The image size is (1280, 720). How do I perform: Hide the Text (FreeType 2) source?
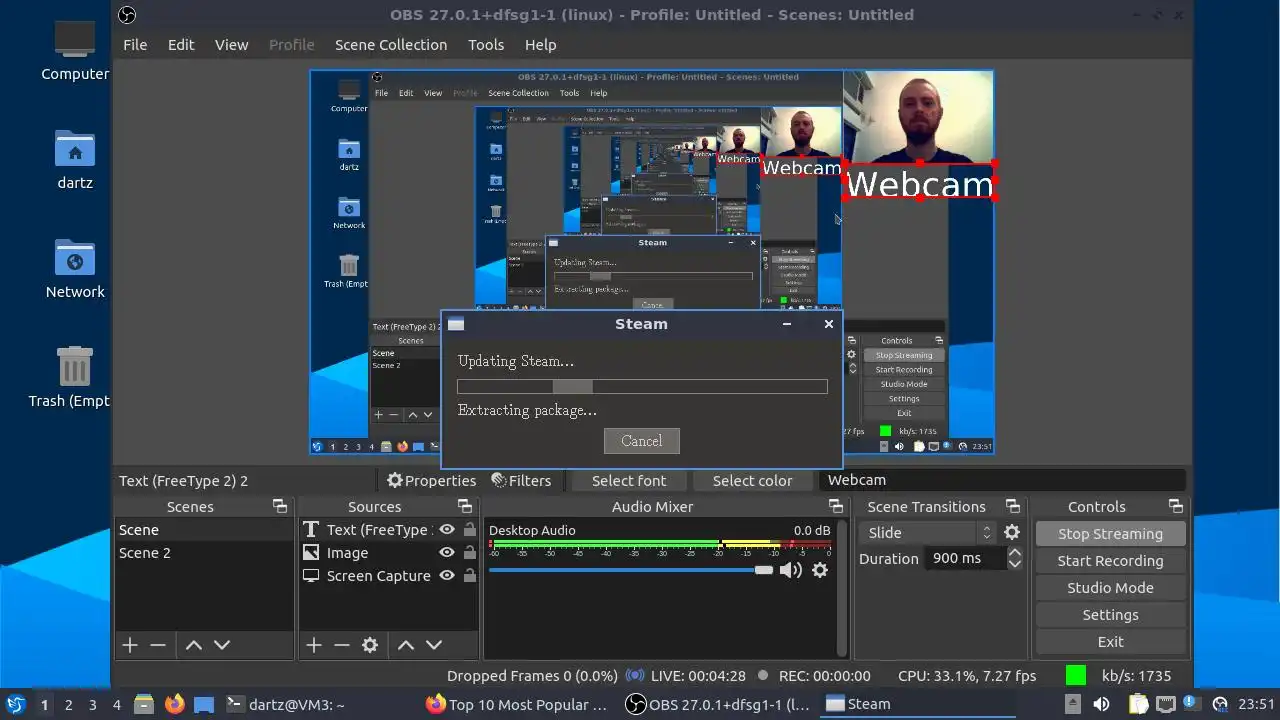tap(447, 530)
